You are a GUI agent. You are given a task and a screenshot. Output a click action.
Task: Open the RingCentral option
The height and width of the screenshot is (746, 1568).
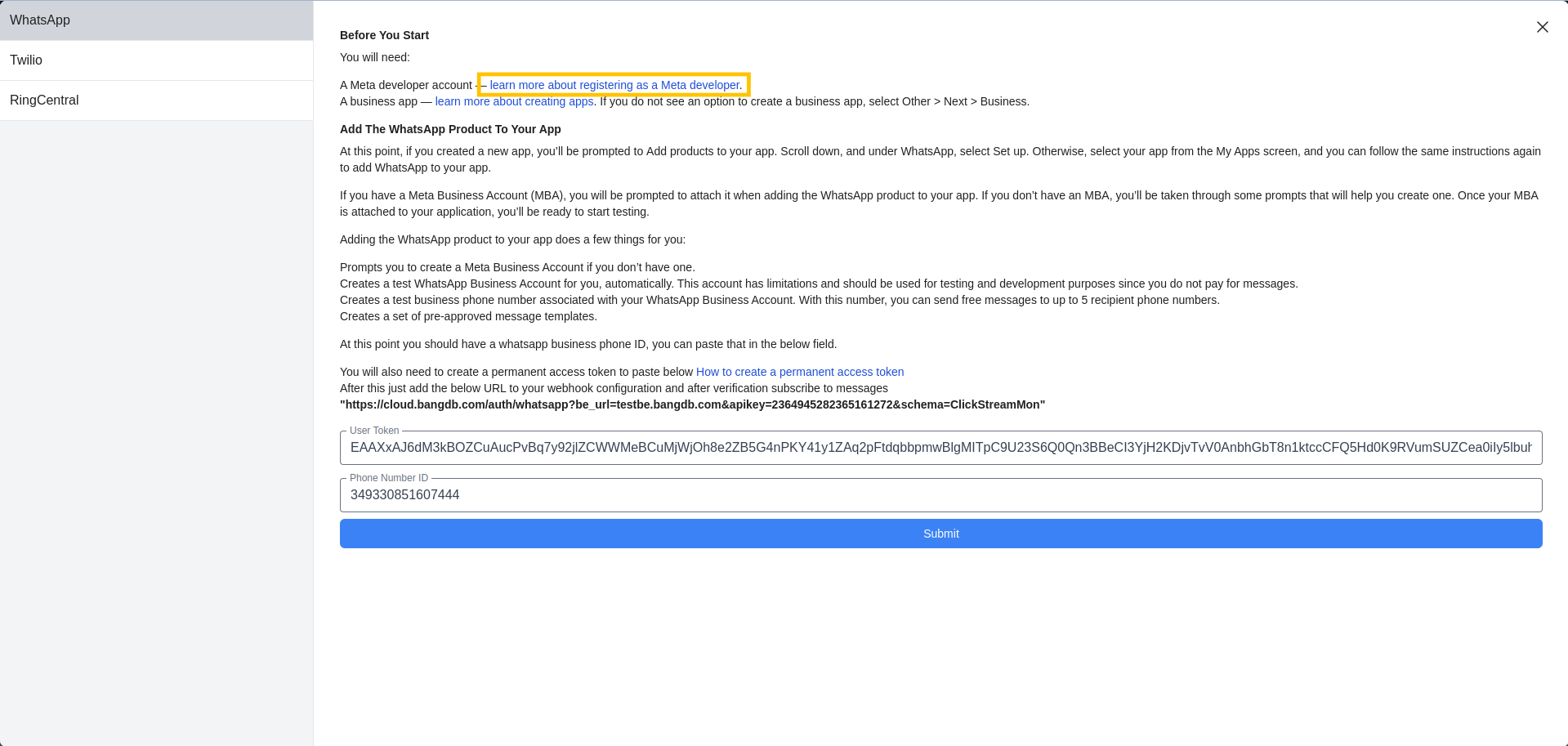[156, 101]
